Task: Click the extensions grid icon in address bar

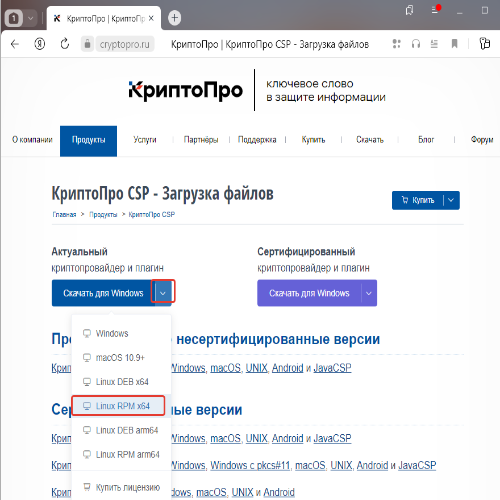Action: (x=396, y=44)
